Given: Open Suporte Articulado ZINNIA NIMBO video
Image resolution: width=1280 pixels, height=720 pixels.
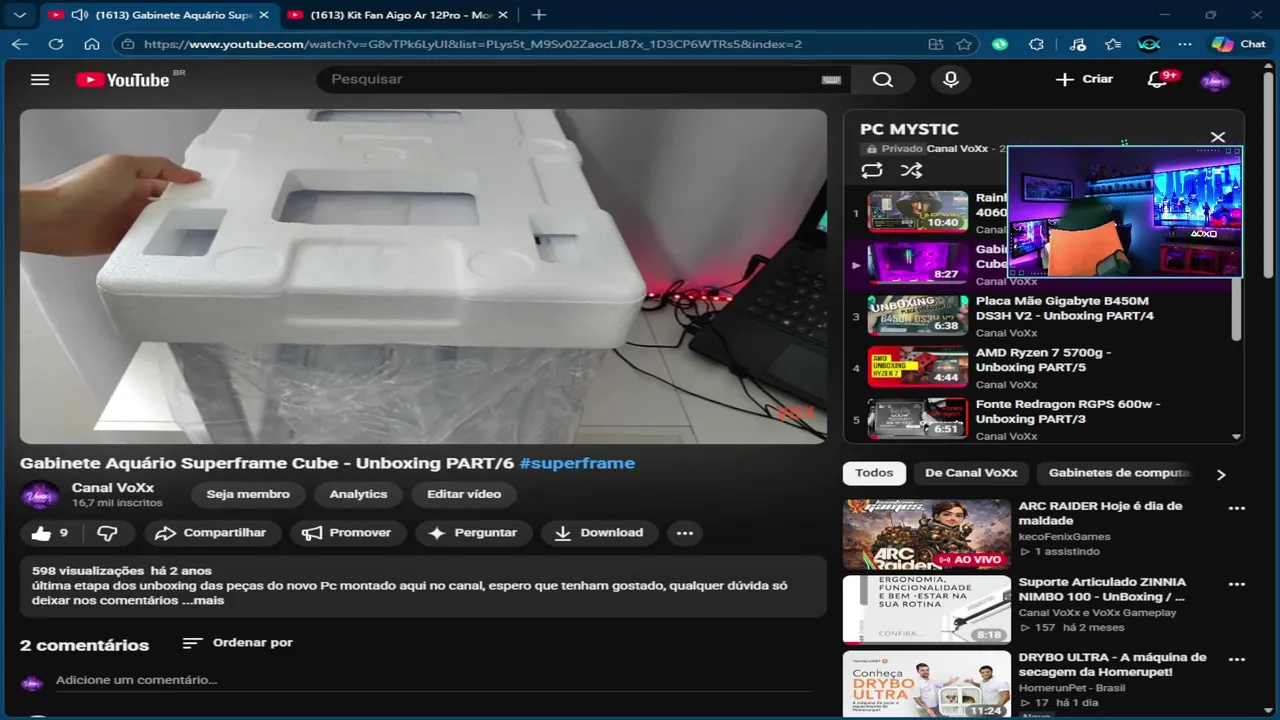Looking at the screenshot, I should click(x=1102, y=589).
